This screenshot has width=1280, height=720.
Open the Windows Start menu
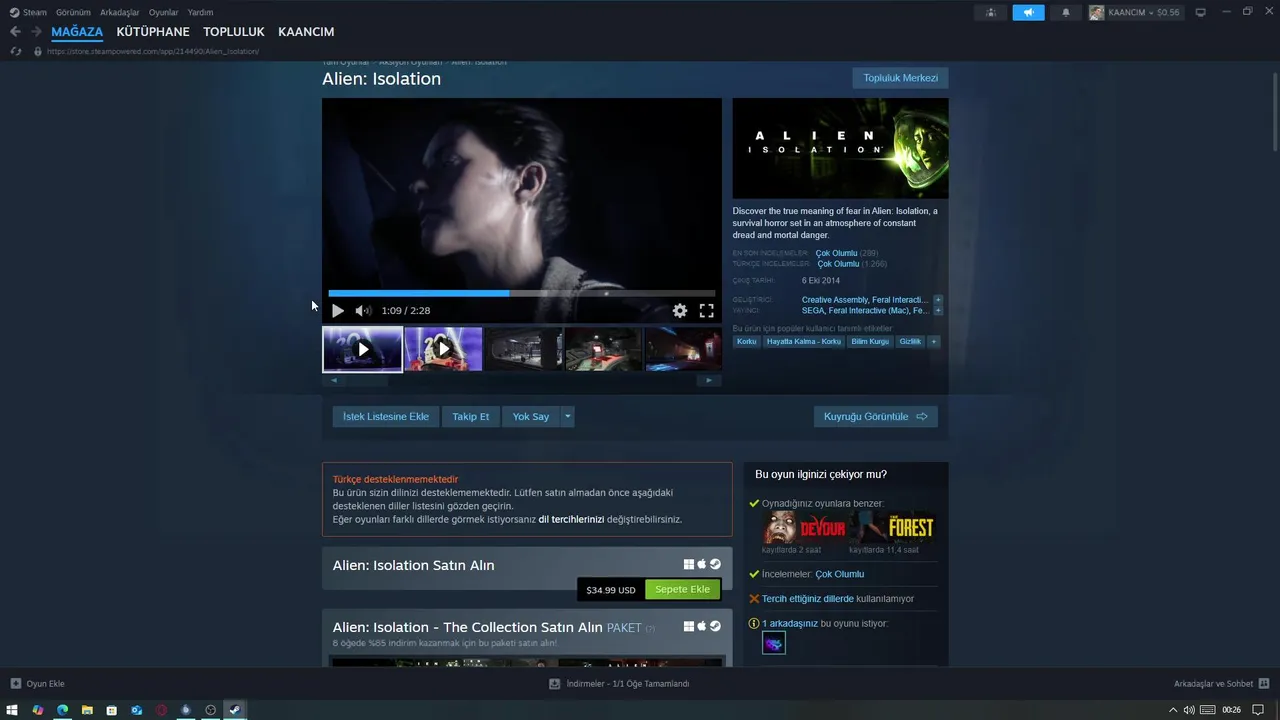click(13, 710)
